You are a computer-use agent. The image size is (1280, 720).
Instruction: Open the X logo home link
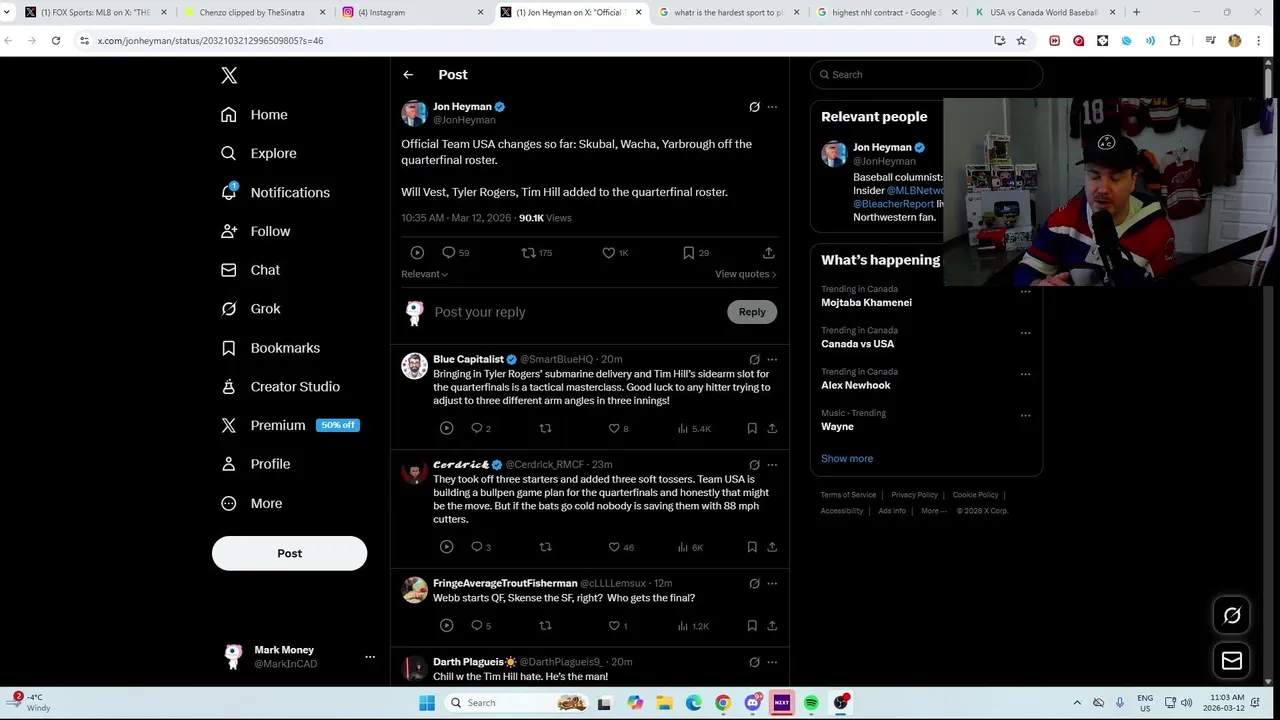pyautogui.click(x=229, y=75)
